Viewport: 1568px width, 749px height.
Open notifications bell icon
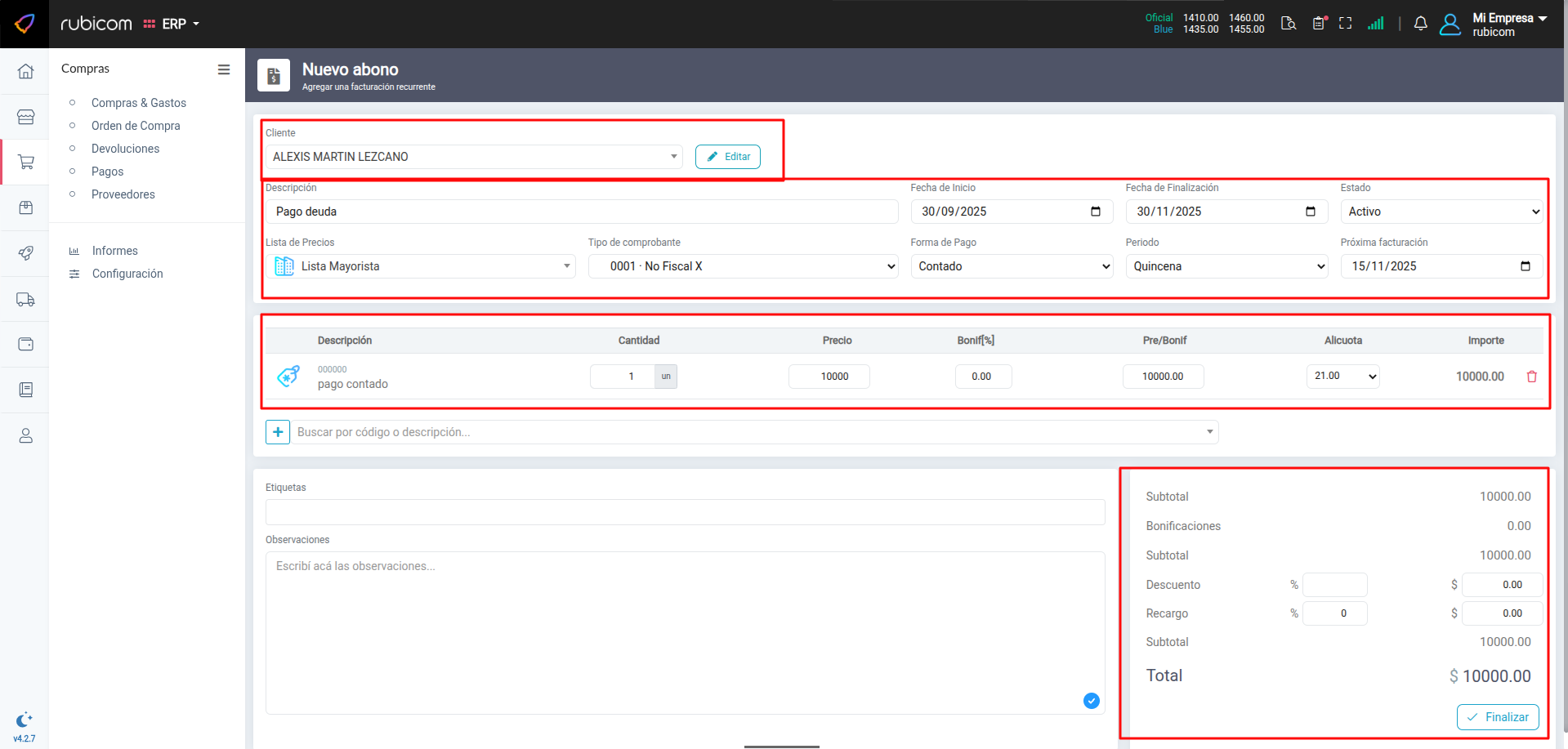point(1420,24)
